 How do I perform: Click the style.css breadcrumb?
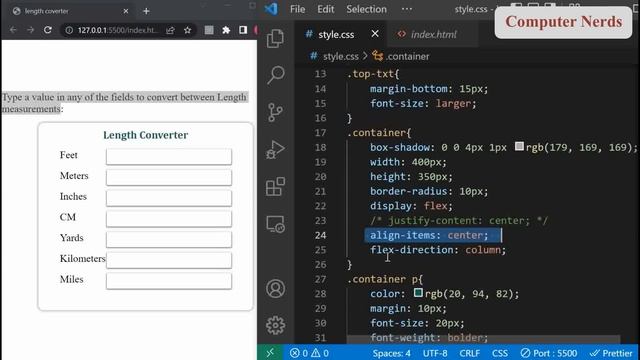click(x=340, y=56)
